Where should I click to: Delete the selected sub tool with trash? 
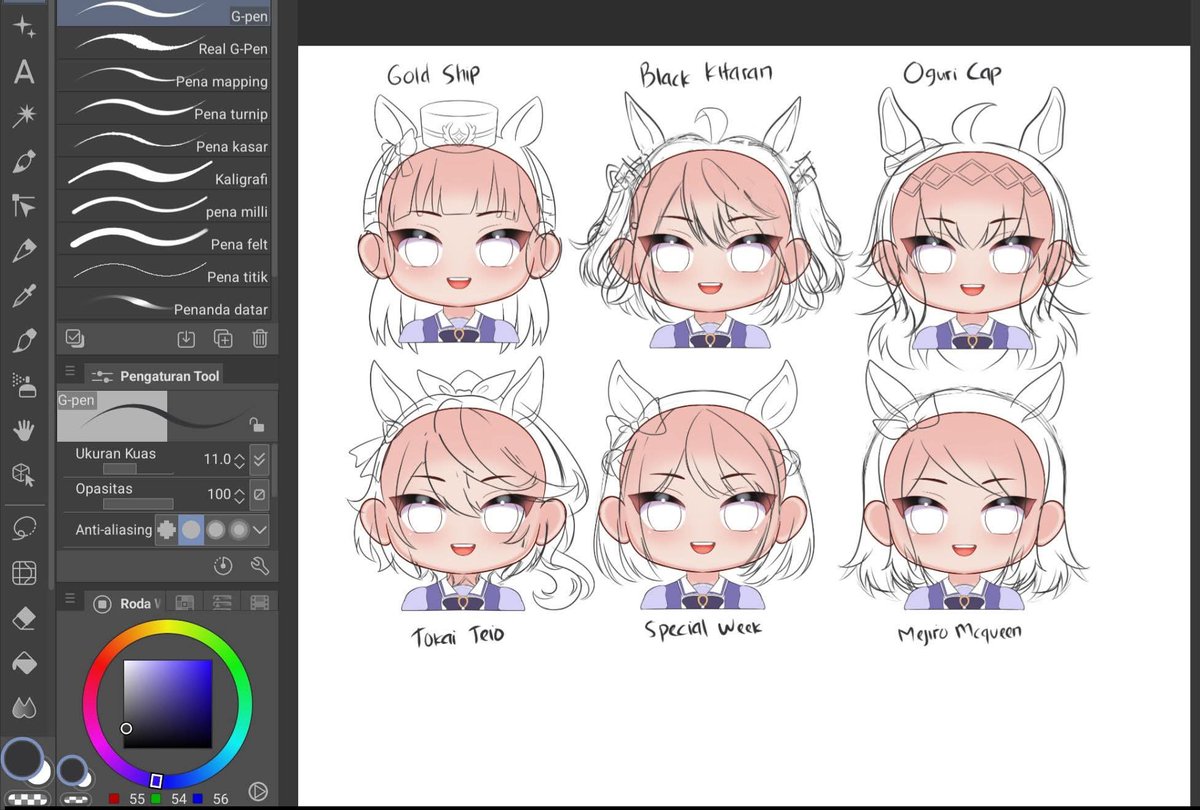(260, 339)
